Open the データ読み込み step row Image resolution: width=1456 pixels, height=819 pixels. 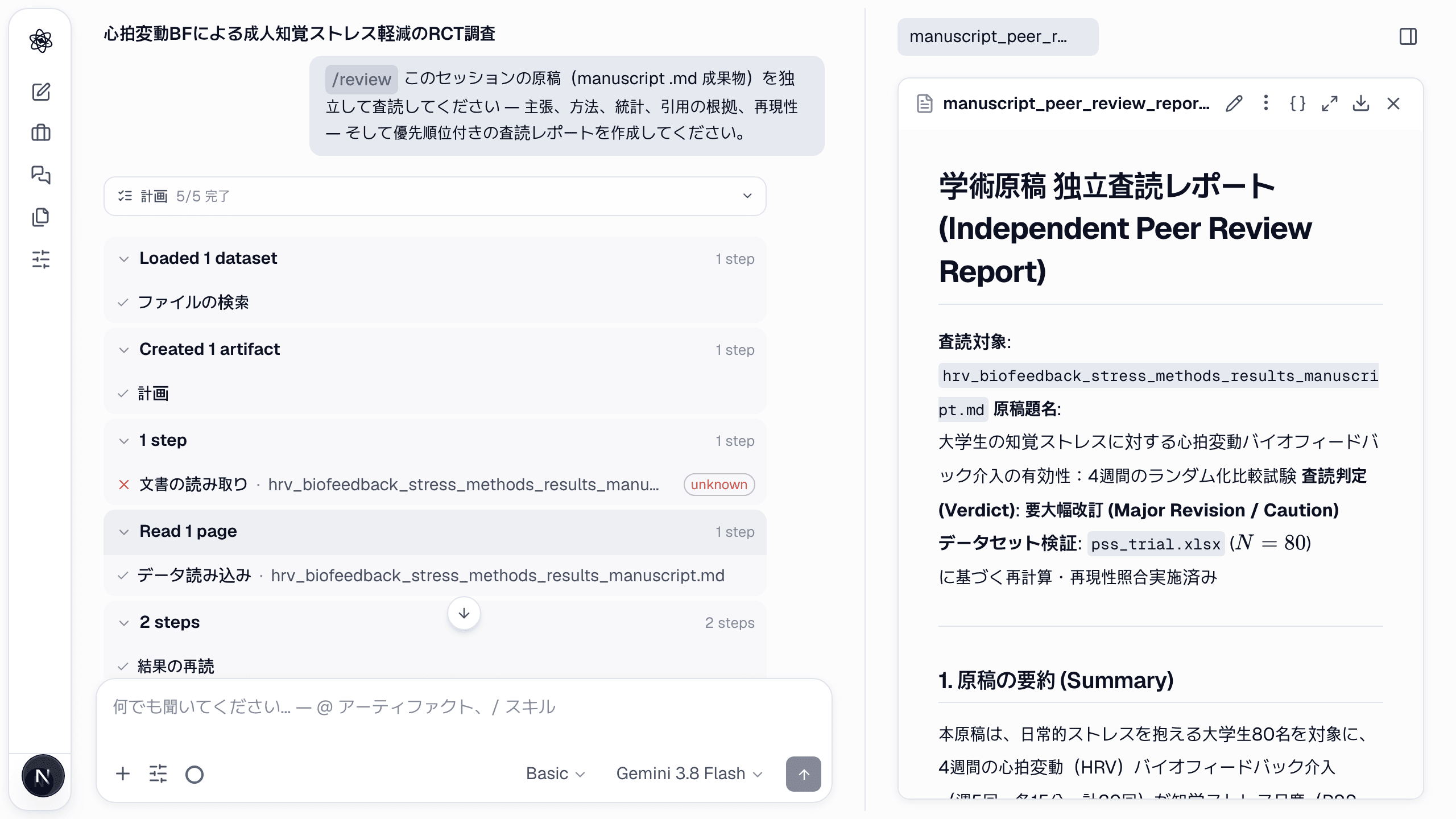(x=435, y=576)
